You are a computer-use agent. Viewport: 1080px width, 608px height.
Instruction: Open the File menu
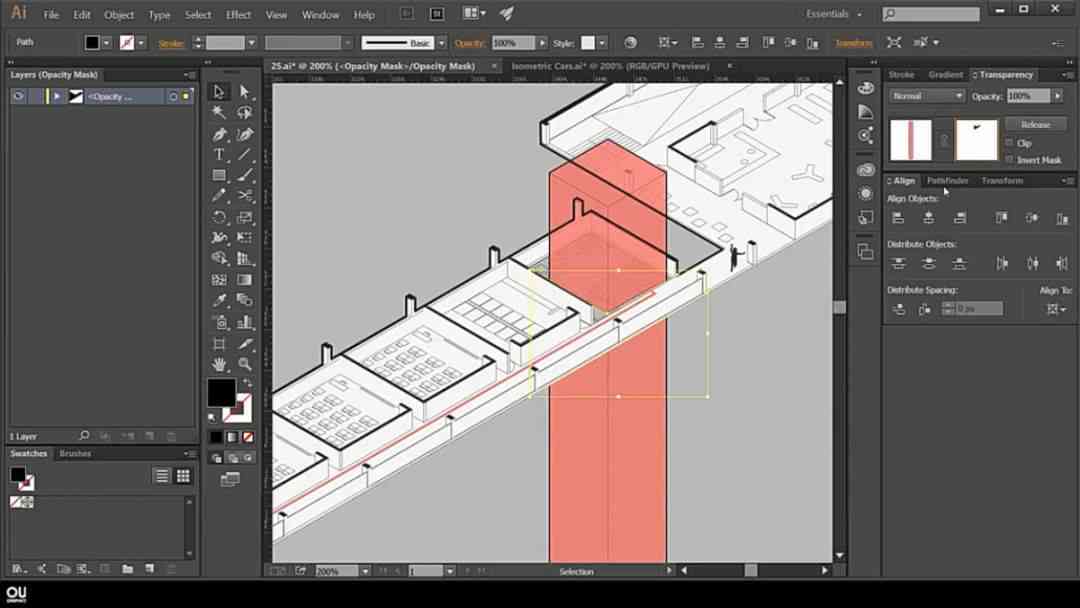[x=51, y=14]
